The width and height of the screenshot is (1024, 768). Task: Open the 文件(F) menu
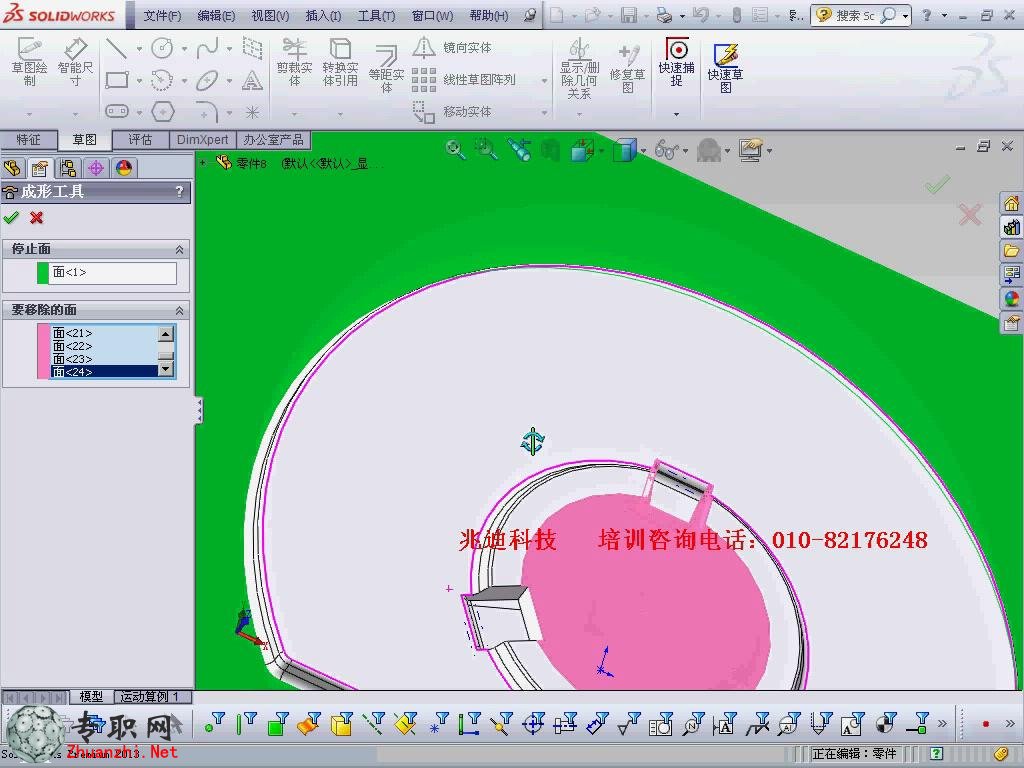[x=163, y=15]
